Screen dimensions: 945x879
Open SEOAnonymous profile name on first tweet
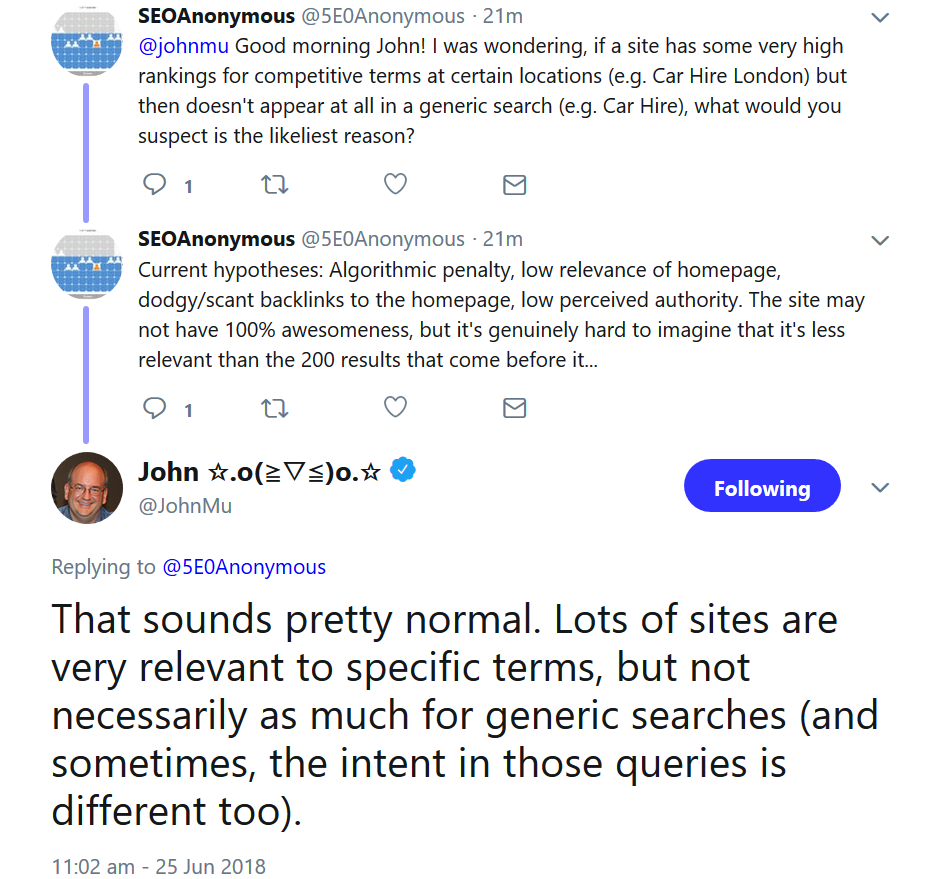coord(216,16)
